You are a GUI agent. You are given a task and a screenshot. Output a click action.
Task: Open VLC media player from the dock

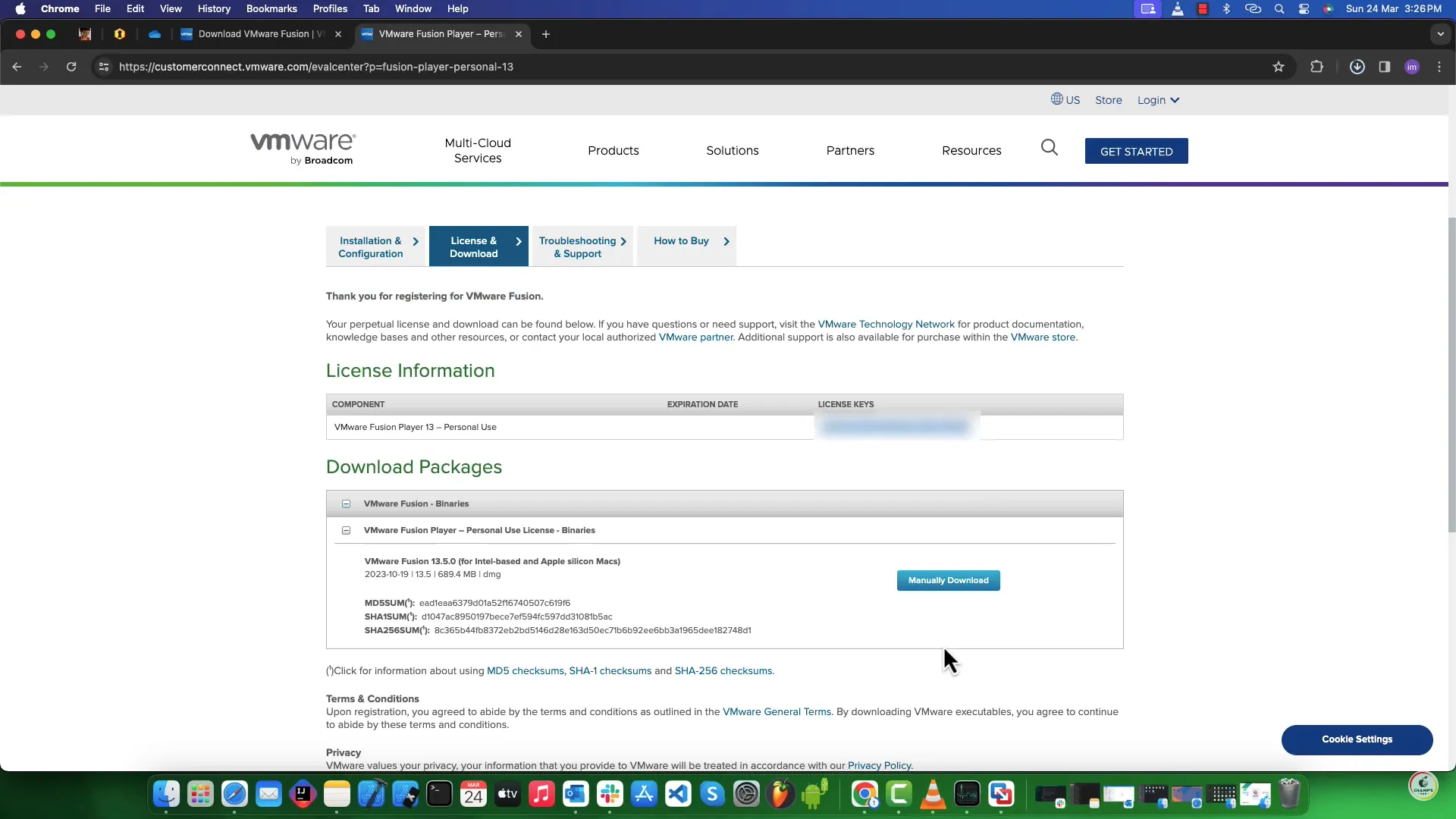pos(933,794)
